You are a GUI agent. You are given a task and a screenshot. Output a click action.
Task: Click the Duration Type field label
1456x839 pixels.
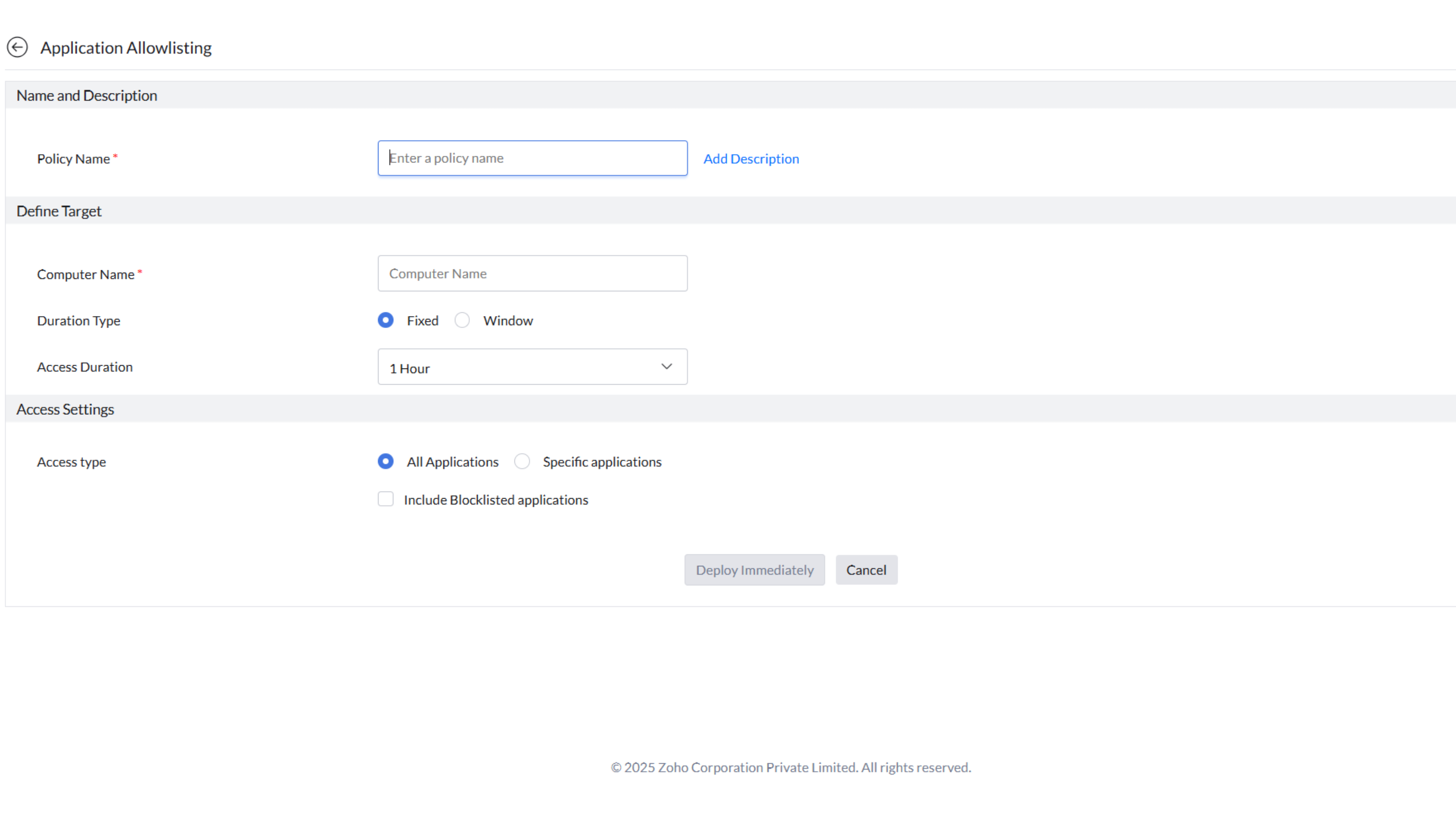78,321
